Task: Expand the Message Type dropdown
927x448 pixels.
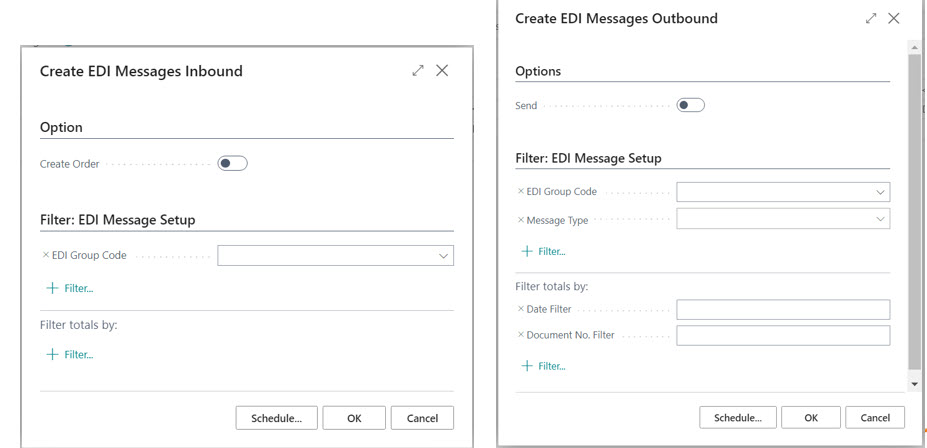Action: click(880, 219)
